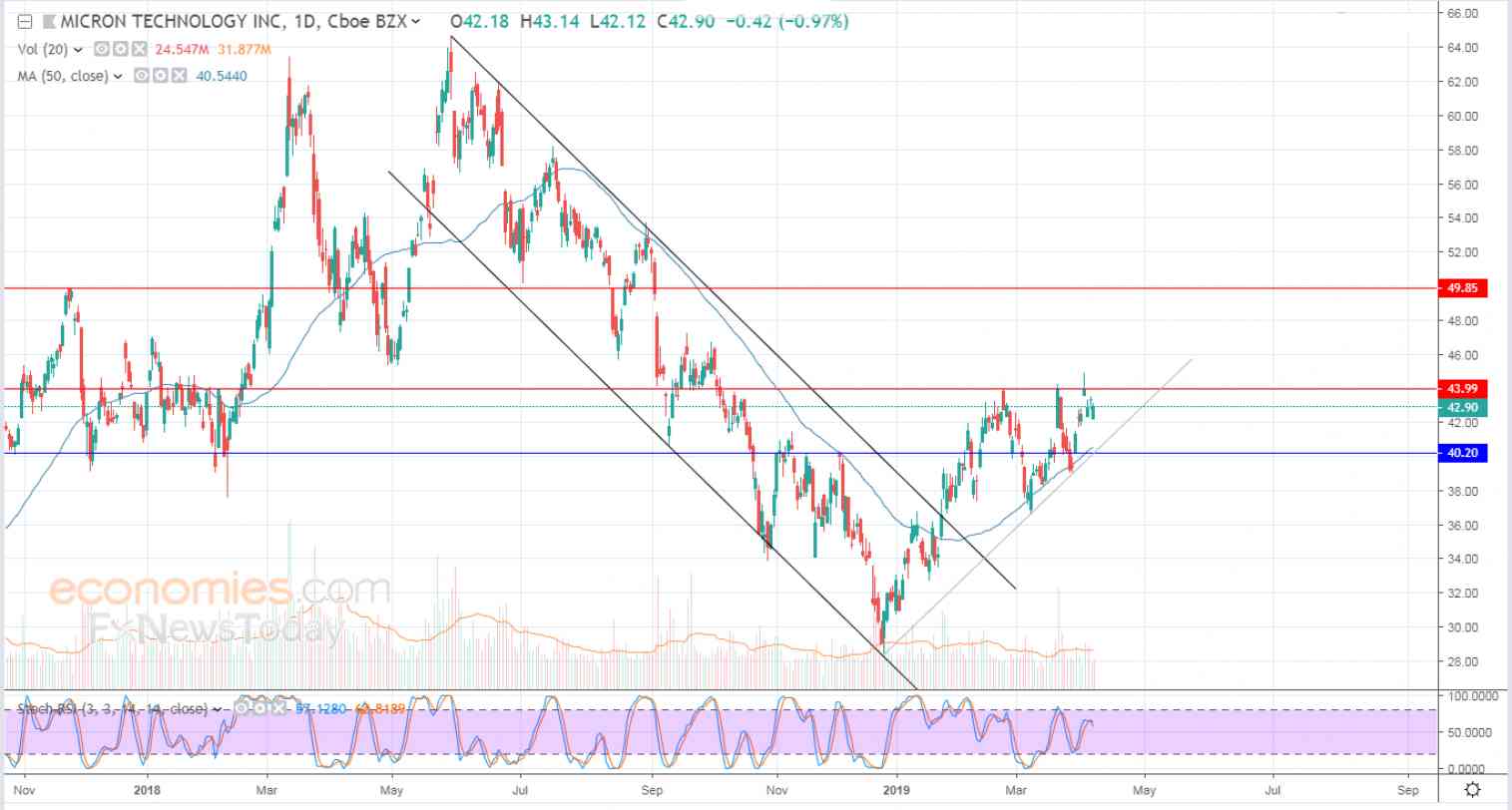The image size is (1512, 810).
Task: Expand the Stoch RSI indicator dropdown
Action: pos(217,709)
